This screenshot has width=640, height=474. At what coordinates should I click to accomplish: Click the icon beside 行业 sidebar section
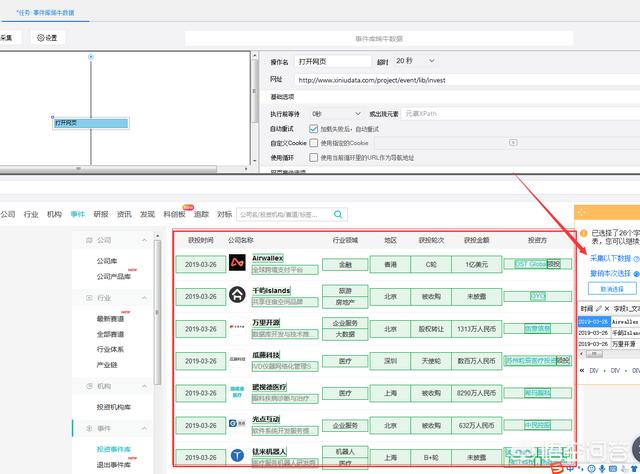89,298
